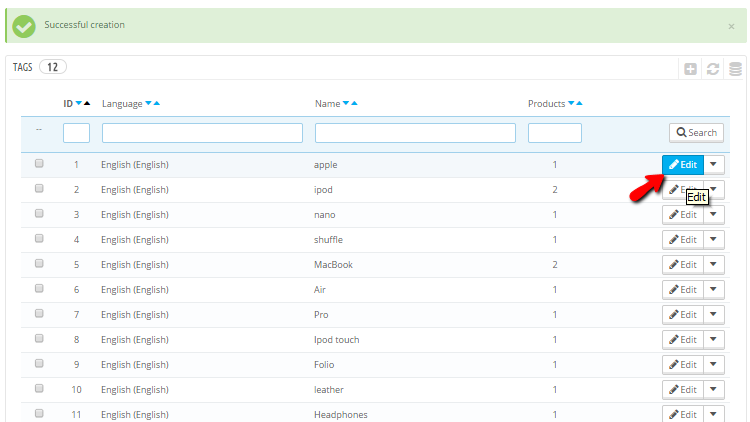
Task: Tick the checkbox next to leather tag
Action: pyautogui.click(x=39, y=389)
